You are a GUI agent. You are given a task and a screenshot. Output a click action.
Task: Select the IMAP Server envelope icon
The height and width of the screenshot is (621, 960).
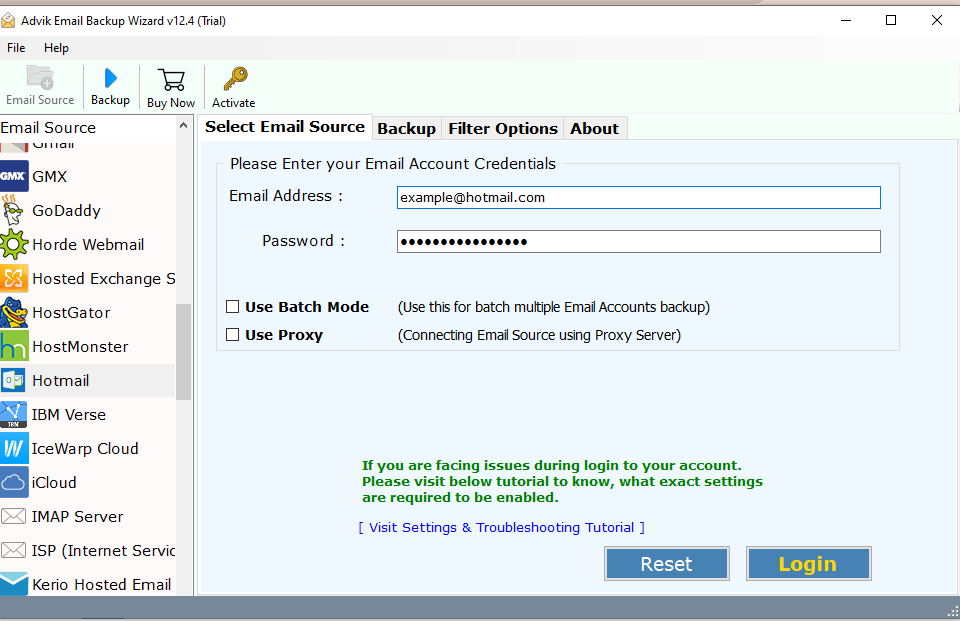click(x=13, y=516)
